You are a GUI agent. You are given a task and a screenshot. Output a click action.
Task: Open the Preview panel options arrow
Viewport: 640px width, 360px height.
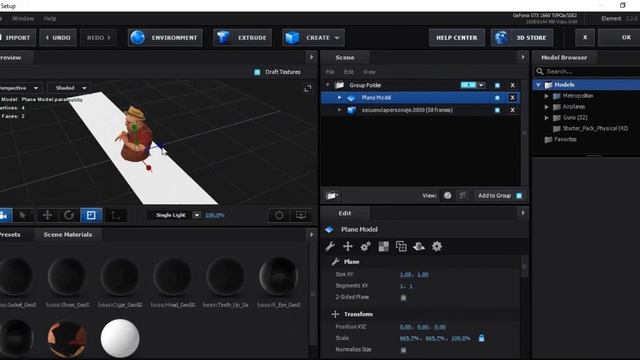click(311, 57)
